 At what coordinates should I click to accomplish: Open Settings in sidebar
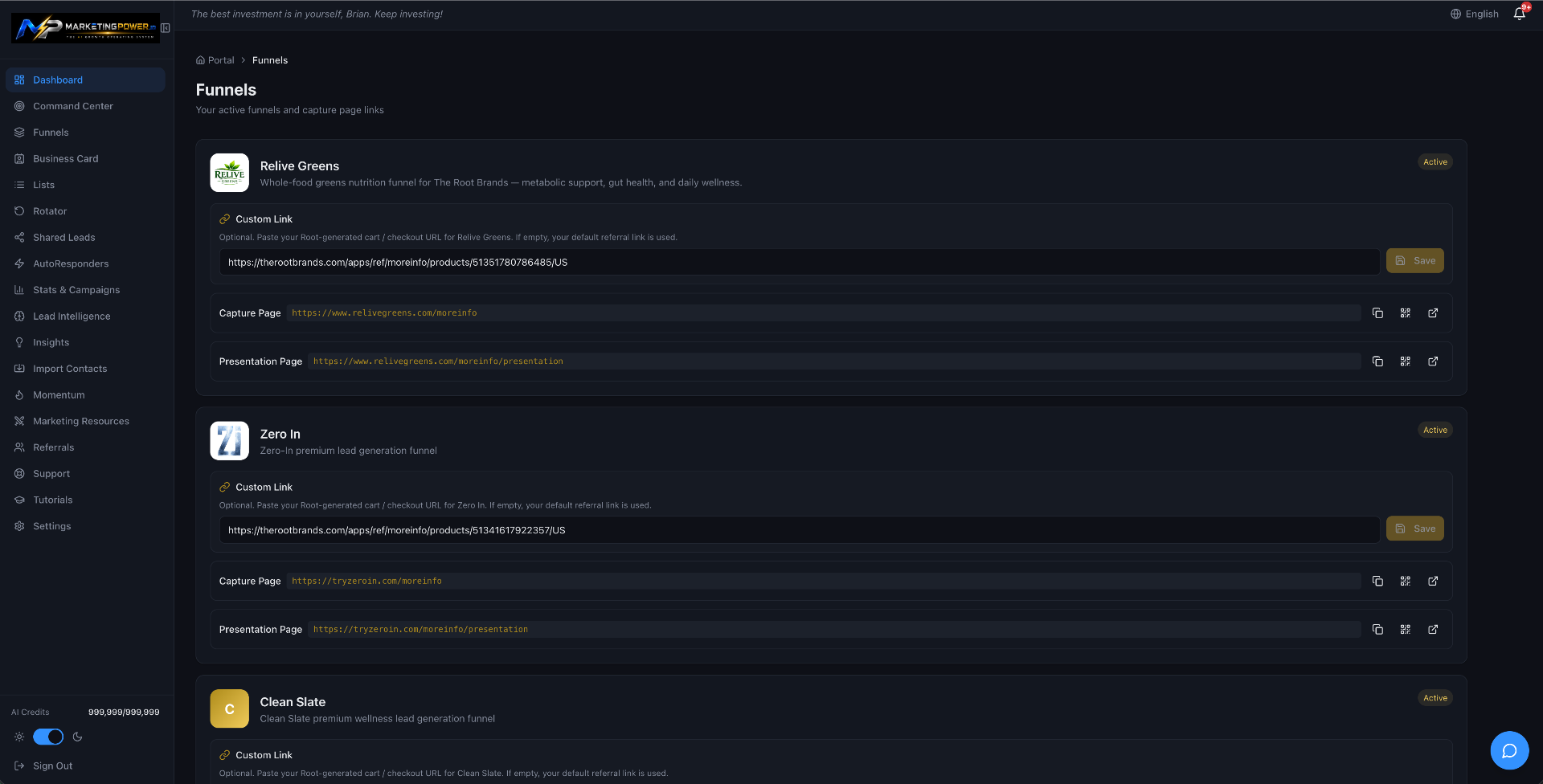85,526
